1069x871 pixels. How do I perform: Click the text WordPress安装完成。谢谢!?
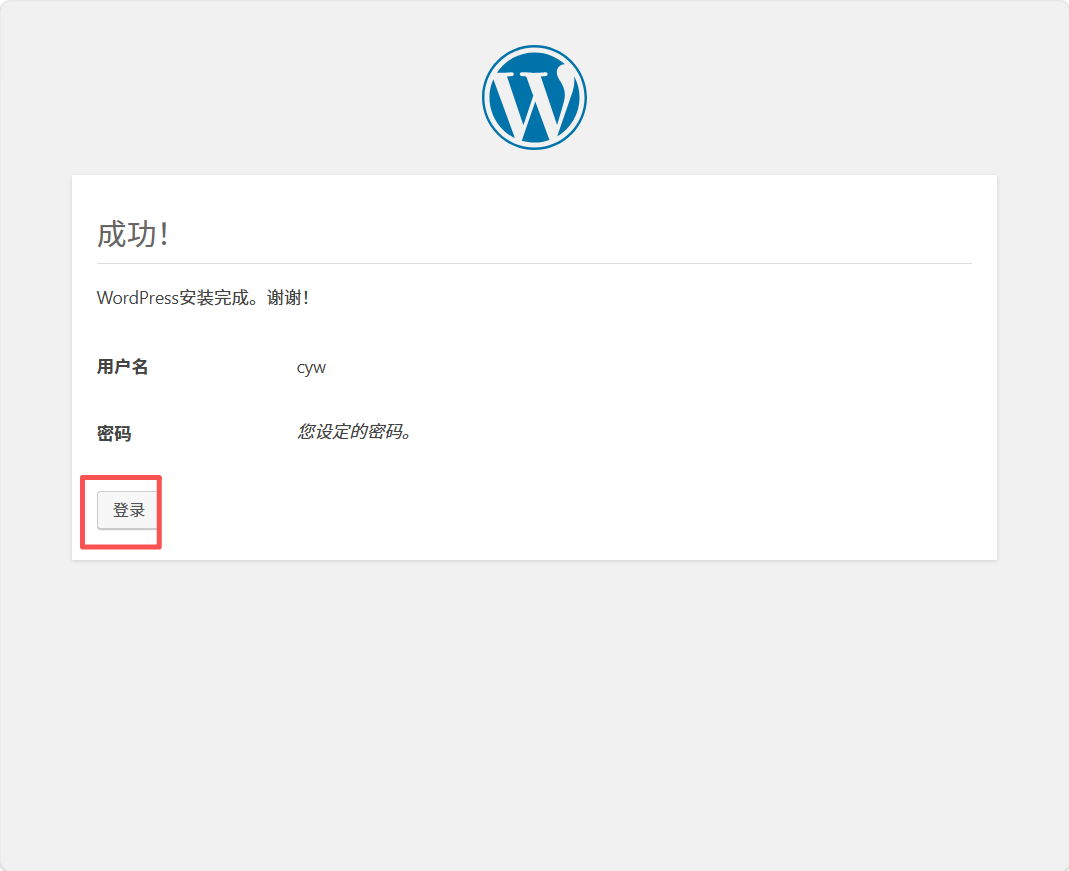click(x=202, y=298)
